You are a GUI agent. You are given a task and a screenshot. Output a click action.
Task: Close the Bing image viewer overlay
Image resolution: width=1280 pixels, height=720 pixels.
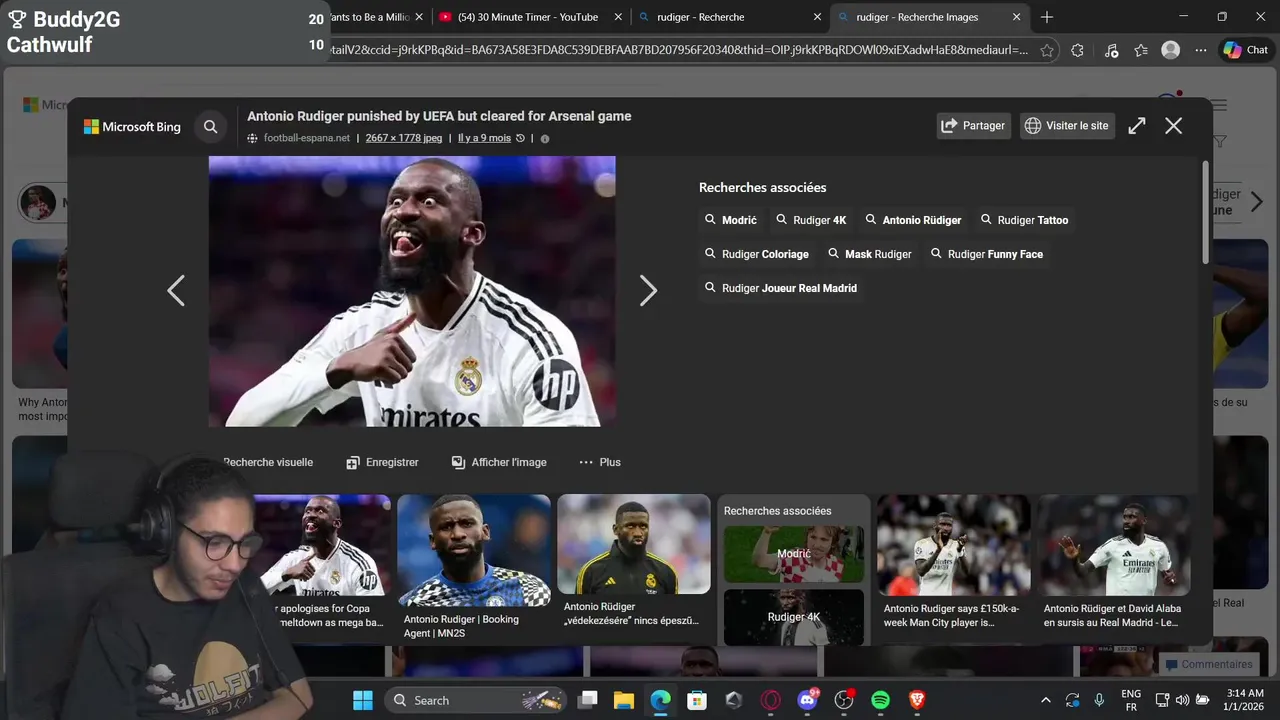coord(1173,126)
